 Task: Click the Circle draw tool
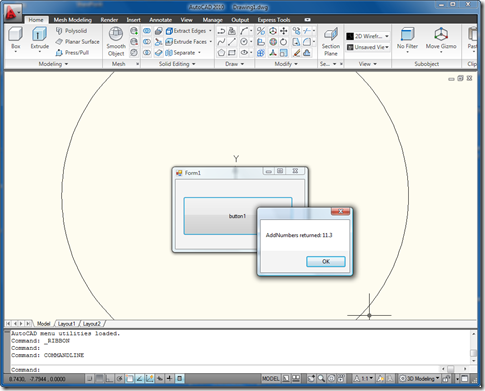point(244,42)
